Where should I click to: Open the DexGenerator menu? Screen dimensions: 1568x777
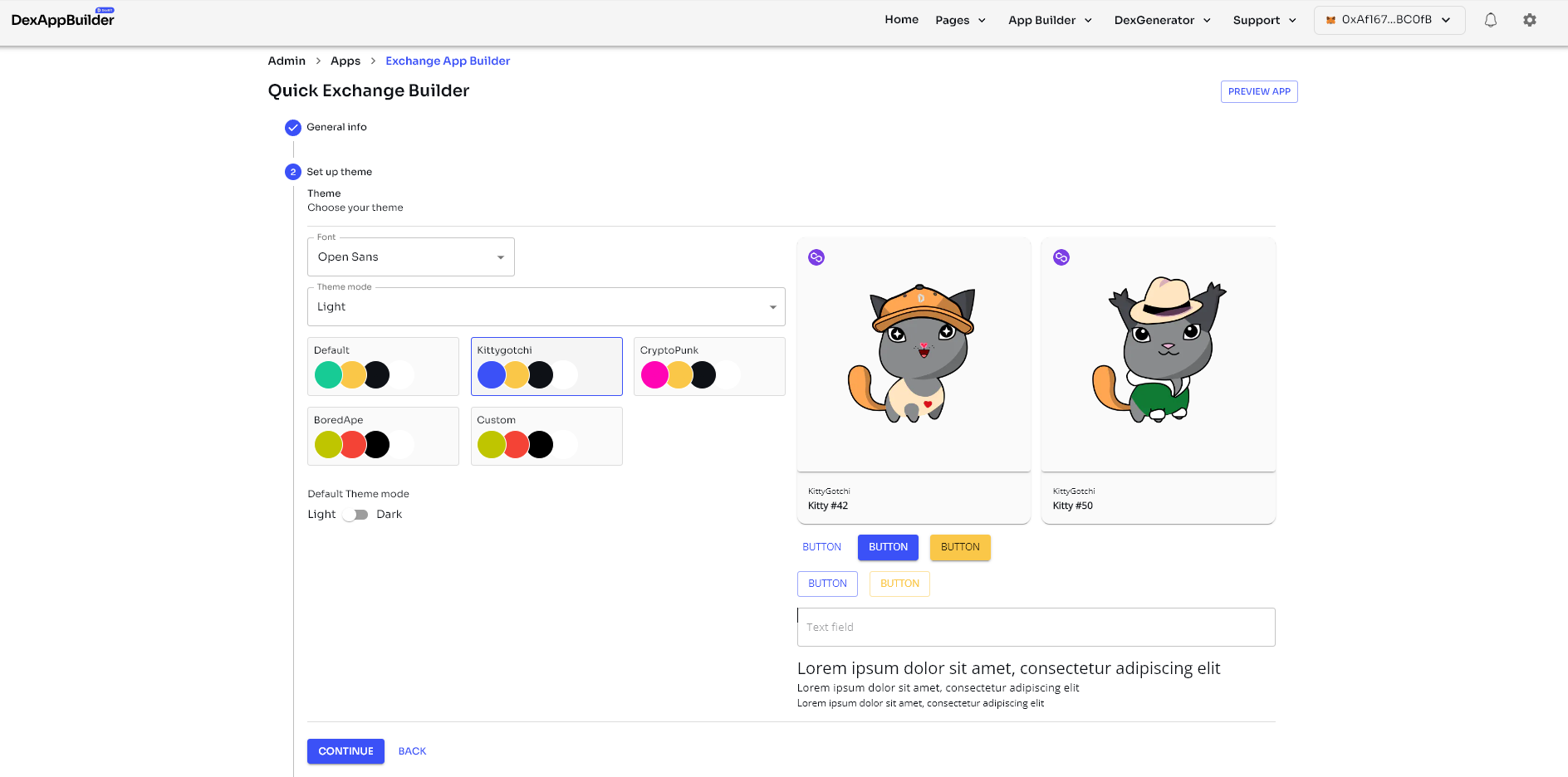pyautogui.click(x=1162, y=20)
